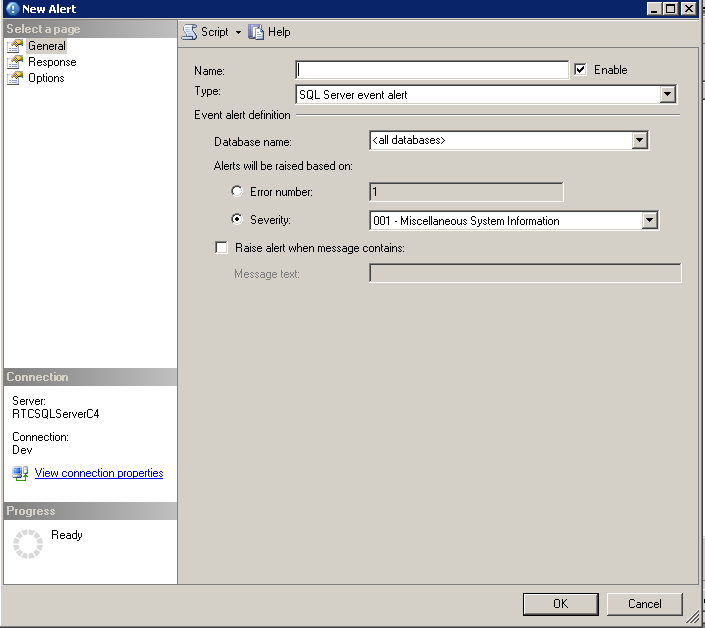Expand the Database name dropdown arrow
Viewport: 705px width, 628px height.
(x=640, y=140)
